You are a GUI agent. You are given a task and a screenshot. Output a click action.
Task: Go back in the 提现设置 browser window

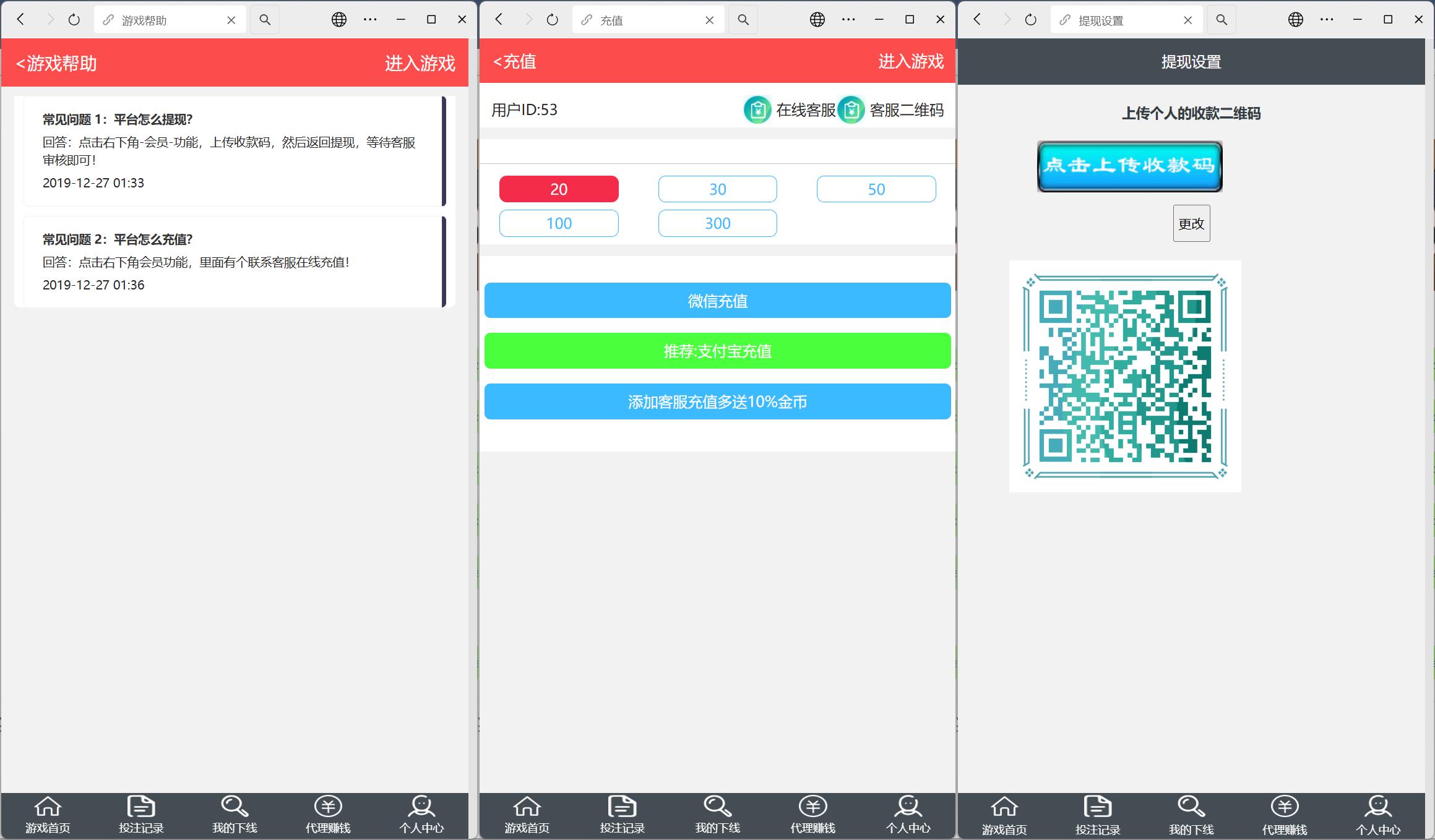(x=977, y=20)
